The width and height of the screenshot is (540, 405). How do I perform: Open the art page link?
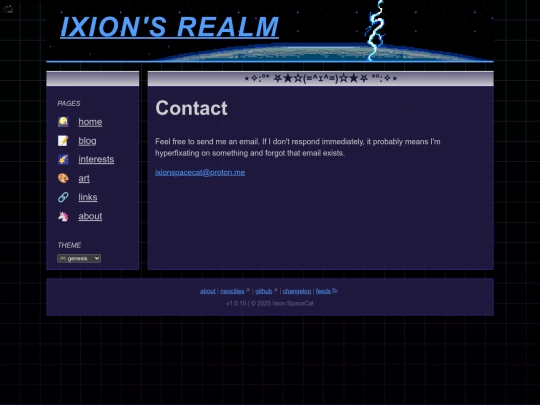coord(84,178)
